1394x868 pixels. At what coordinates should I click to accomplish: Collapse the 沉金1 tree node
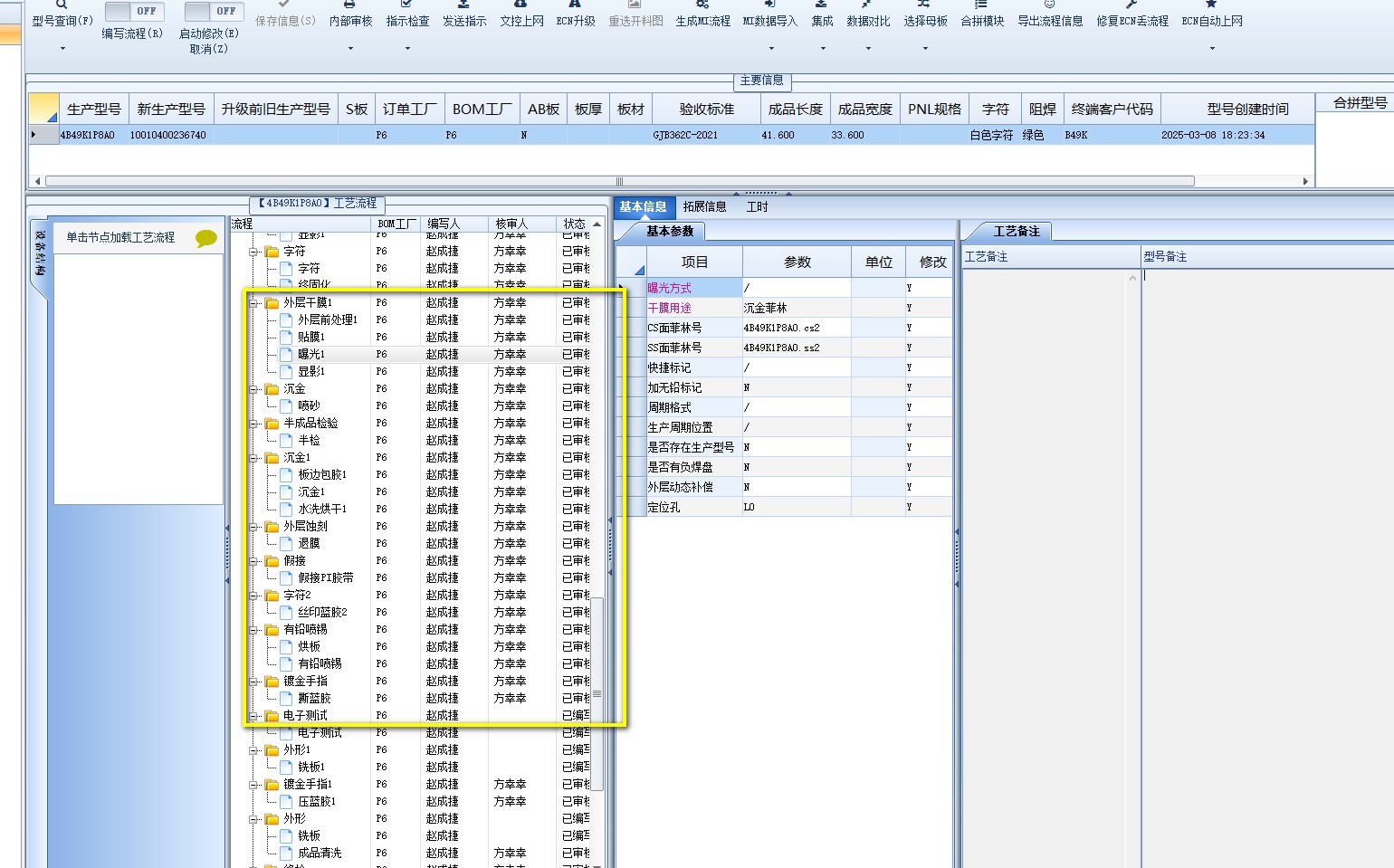[254, 457]
